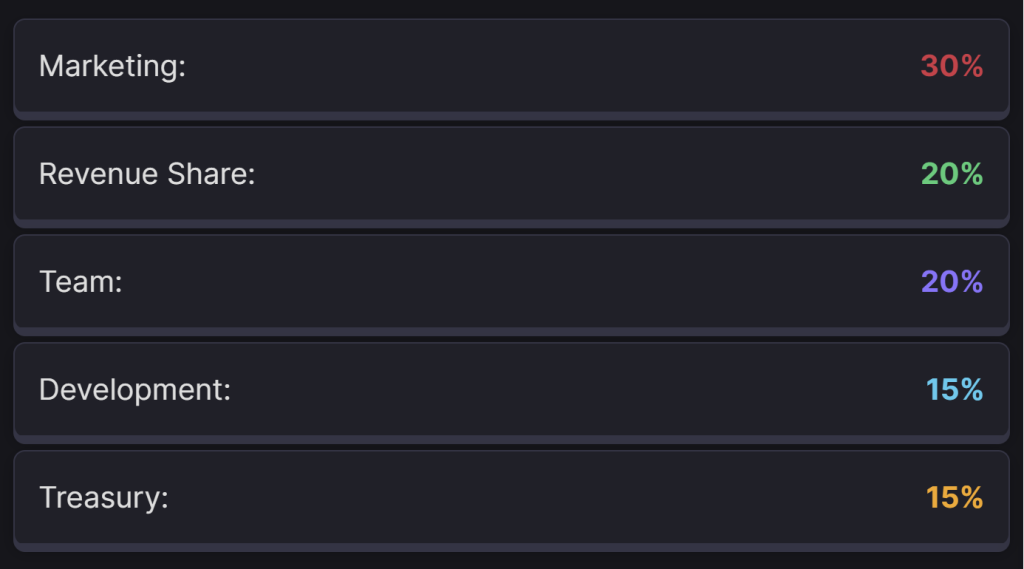Click the Marketing label text
The image size is (1024, 569).
point(113,67)
